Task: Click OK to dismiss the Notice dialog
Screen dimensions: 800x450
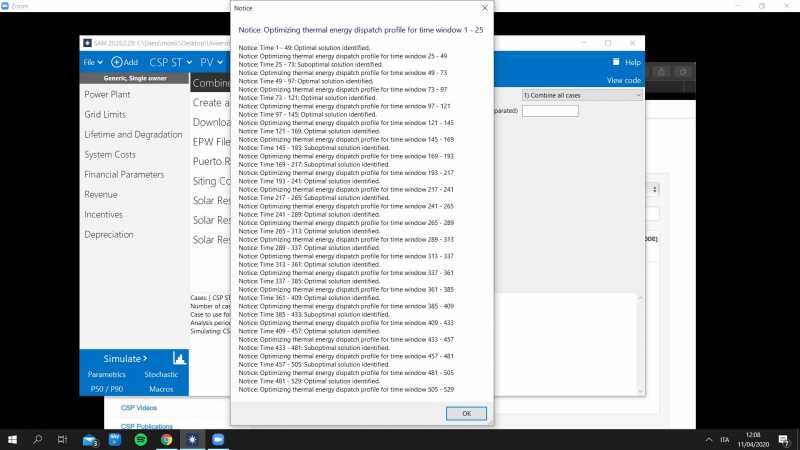Action: pyautogui.click(x=466, y=413)
